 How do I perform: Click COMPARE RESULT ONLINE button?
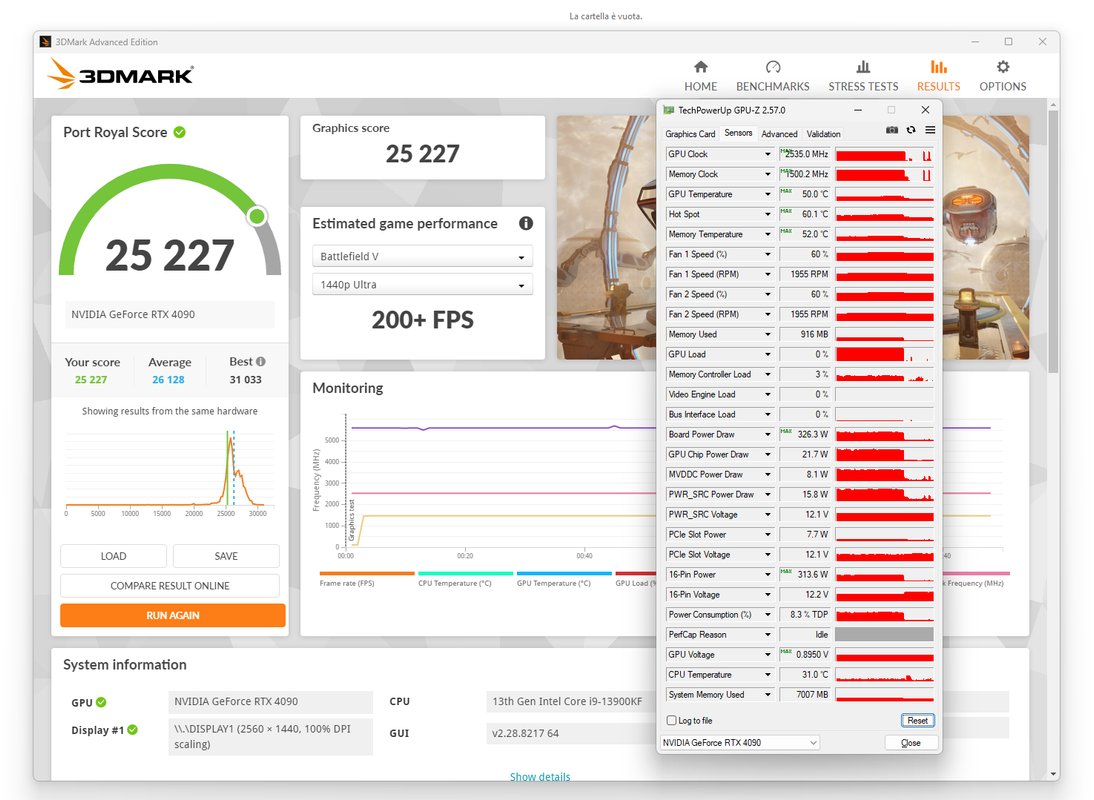(x=170, y=586)
